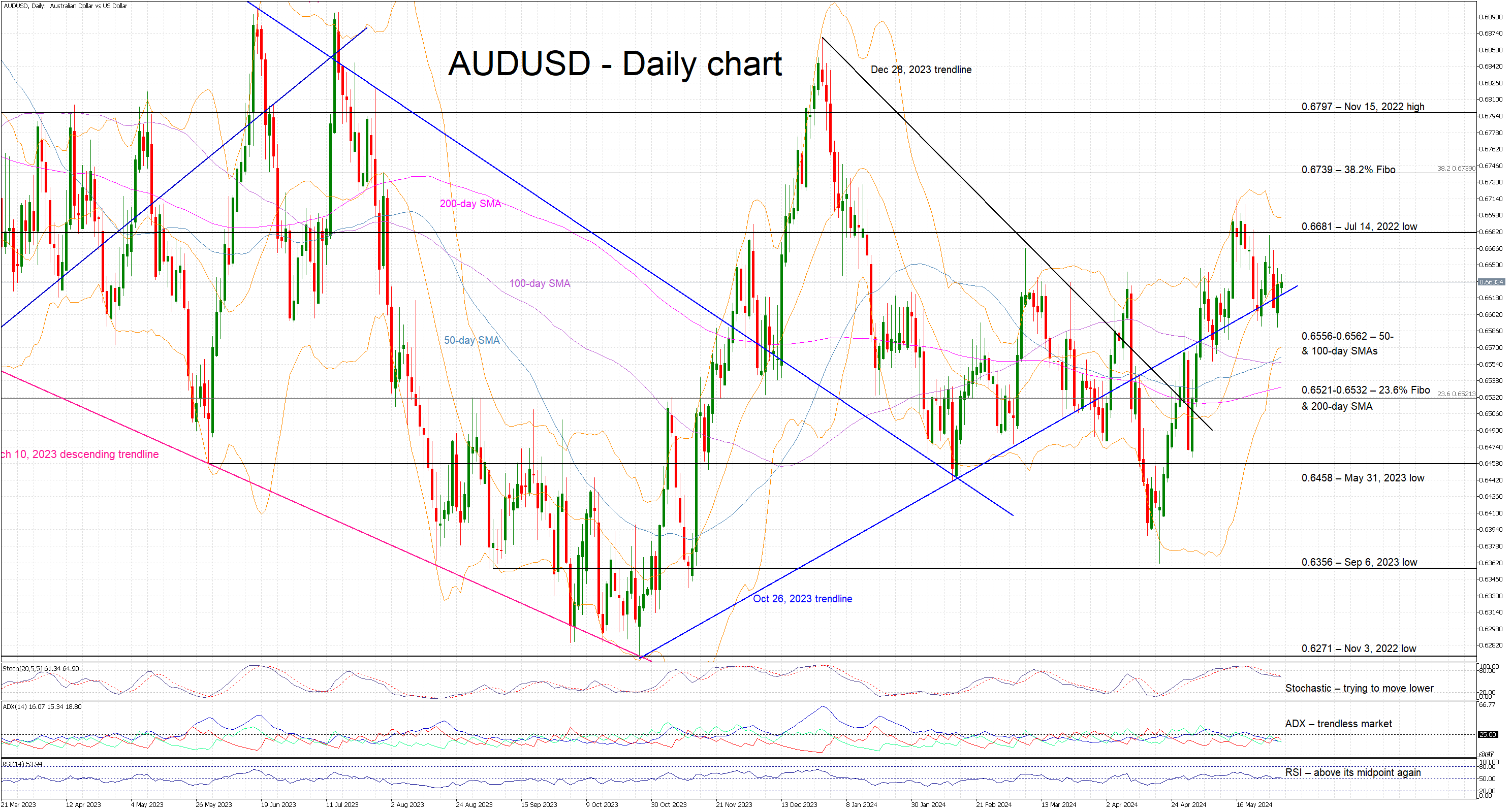Click the 100-day SMA label
1512x811 pixels.
540,283
